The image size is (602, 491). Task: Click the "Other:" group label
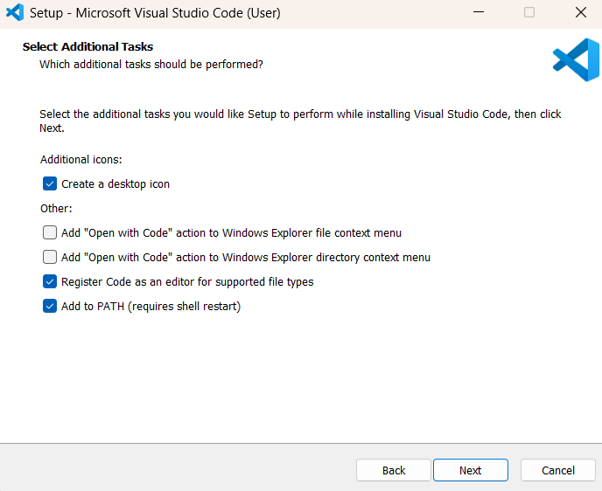[x=56, y=208]
